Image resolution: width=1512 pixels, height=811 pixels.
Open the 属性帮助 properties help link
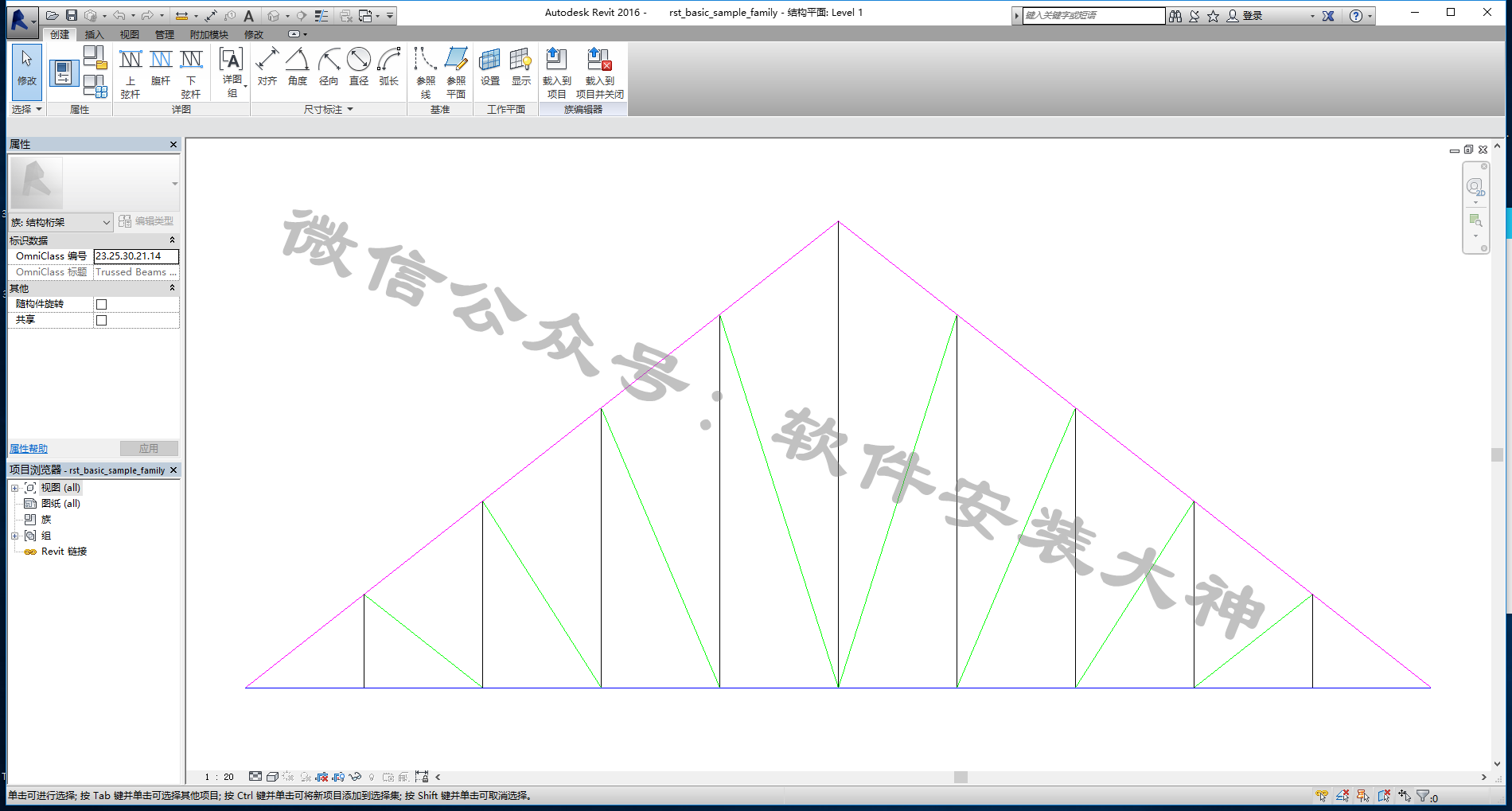pos(29,449)
